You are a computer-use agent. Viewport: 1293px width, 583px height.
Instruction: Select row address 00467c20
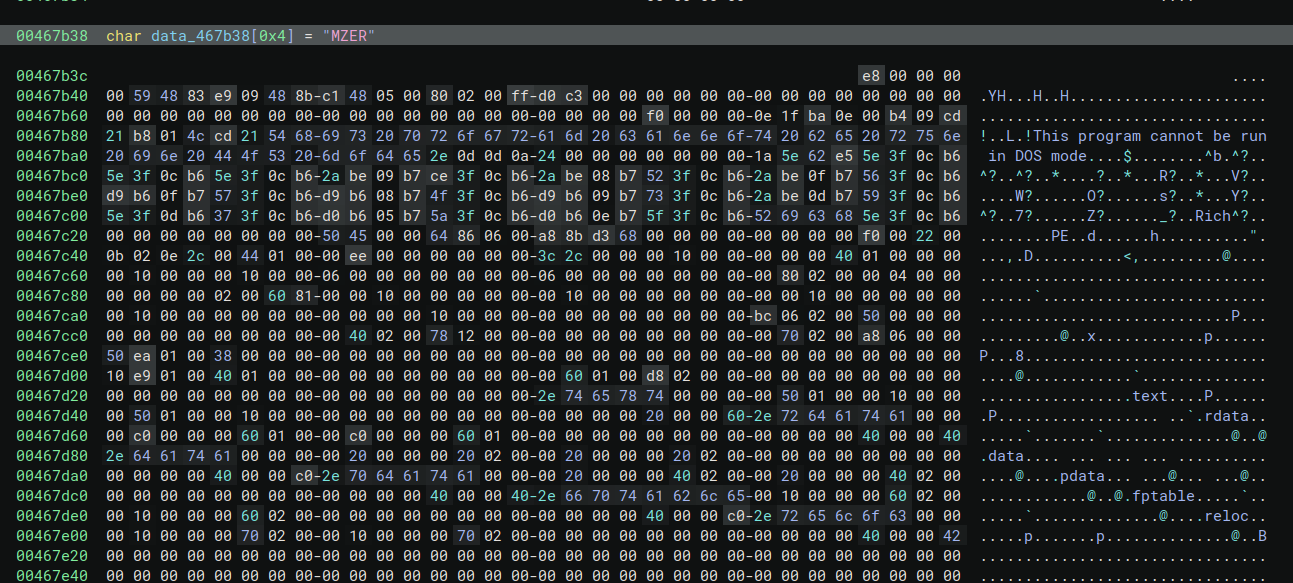(52, 236)
